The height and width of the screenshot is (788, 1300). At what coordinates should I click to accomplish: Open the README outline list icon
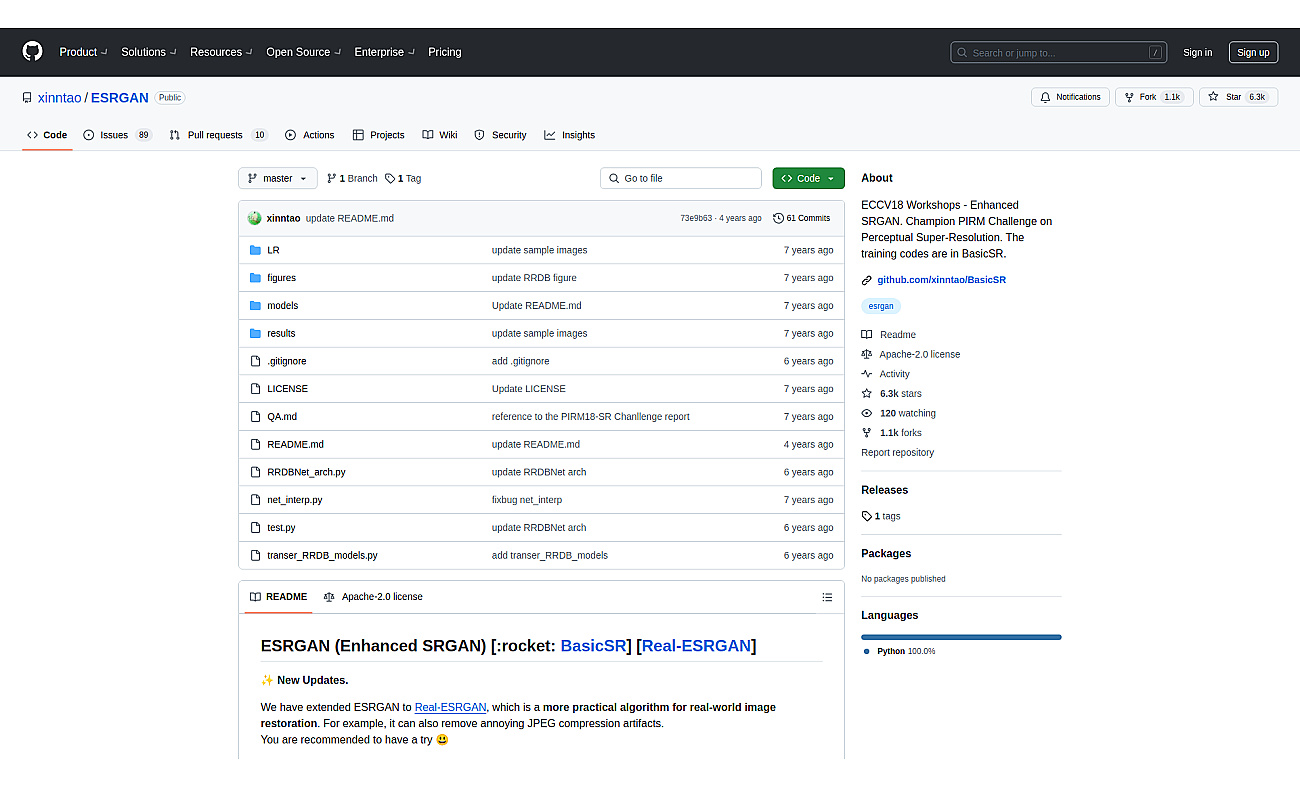coord(827,597)
